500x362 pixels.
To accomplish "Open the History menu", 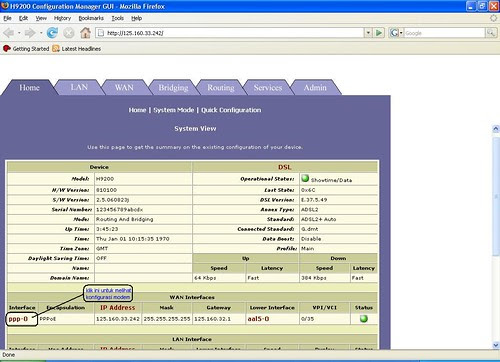I will tap(62, 18).
